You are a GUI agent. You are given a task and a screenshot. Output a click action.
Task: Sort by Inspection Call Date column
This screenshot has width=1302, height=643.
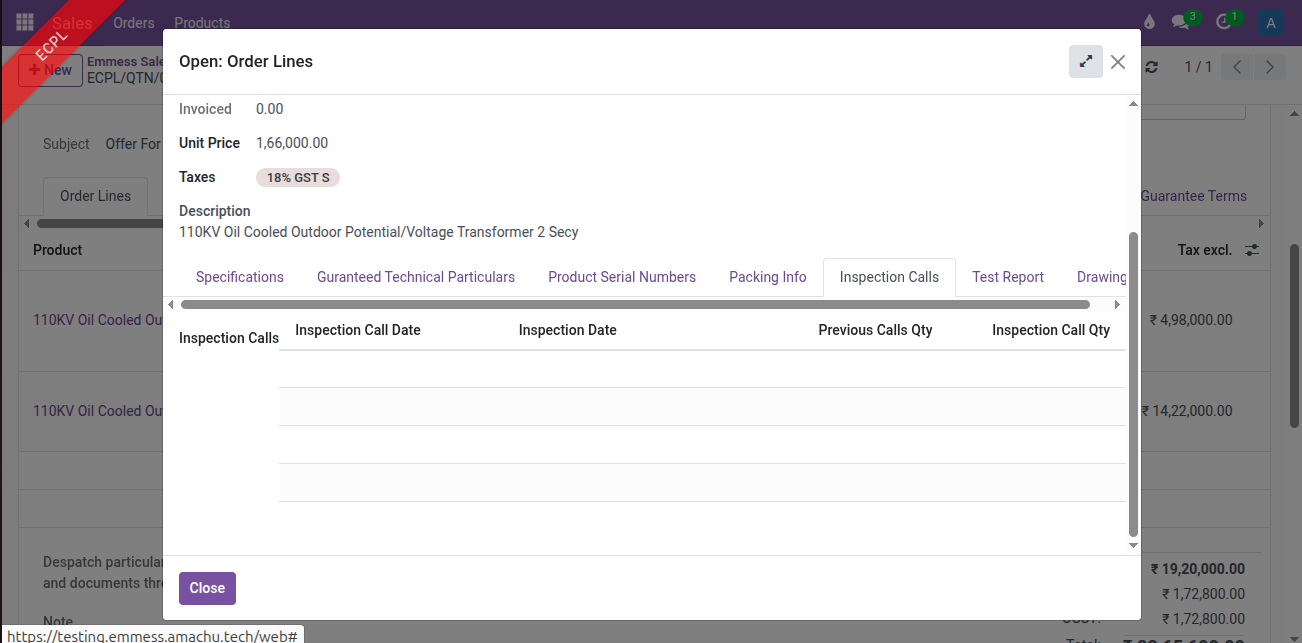point(358,330)
